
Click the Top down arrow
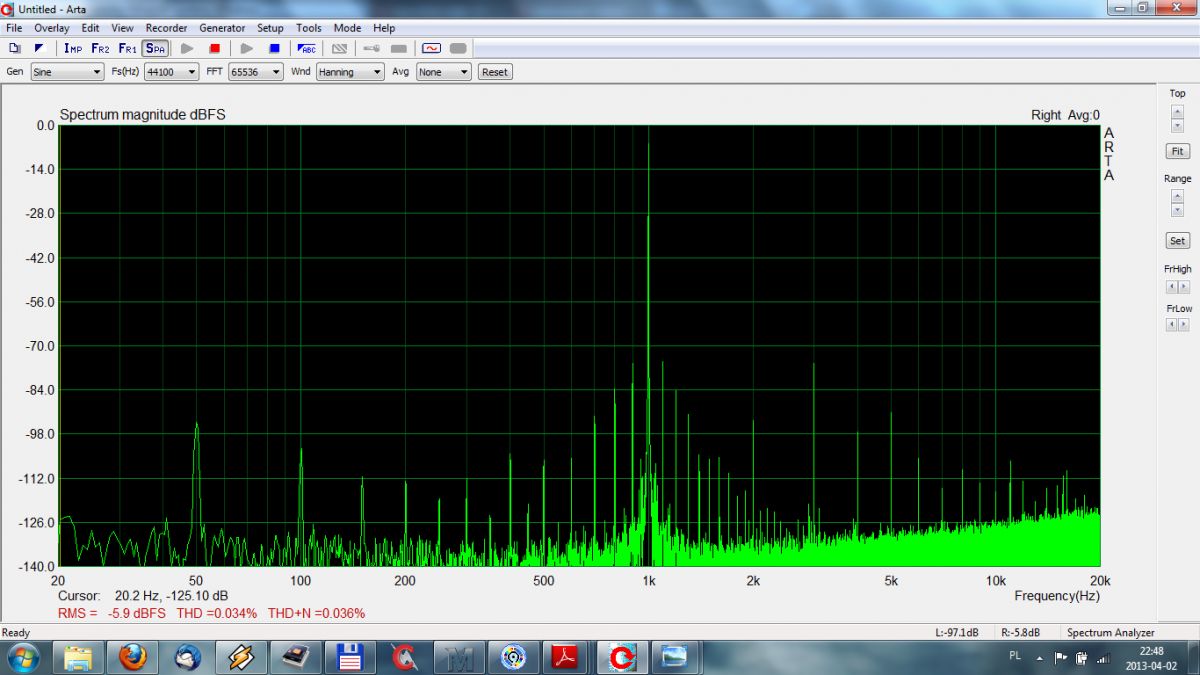1178,125
